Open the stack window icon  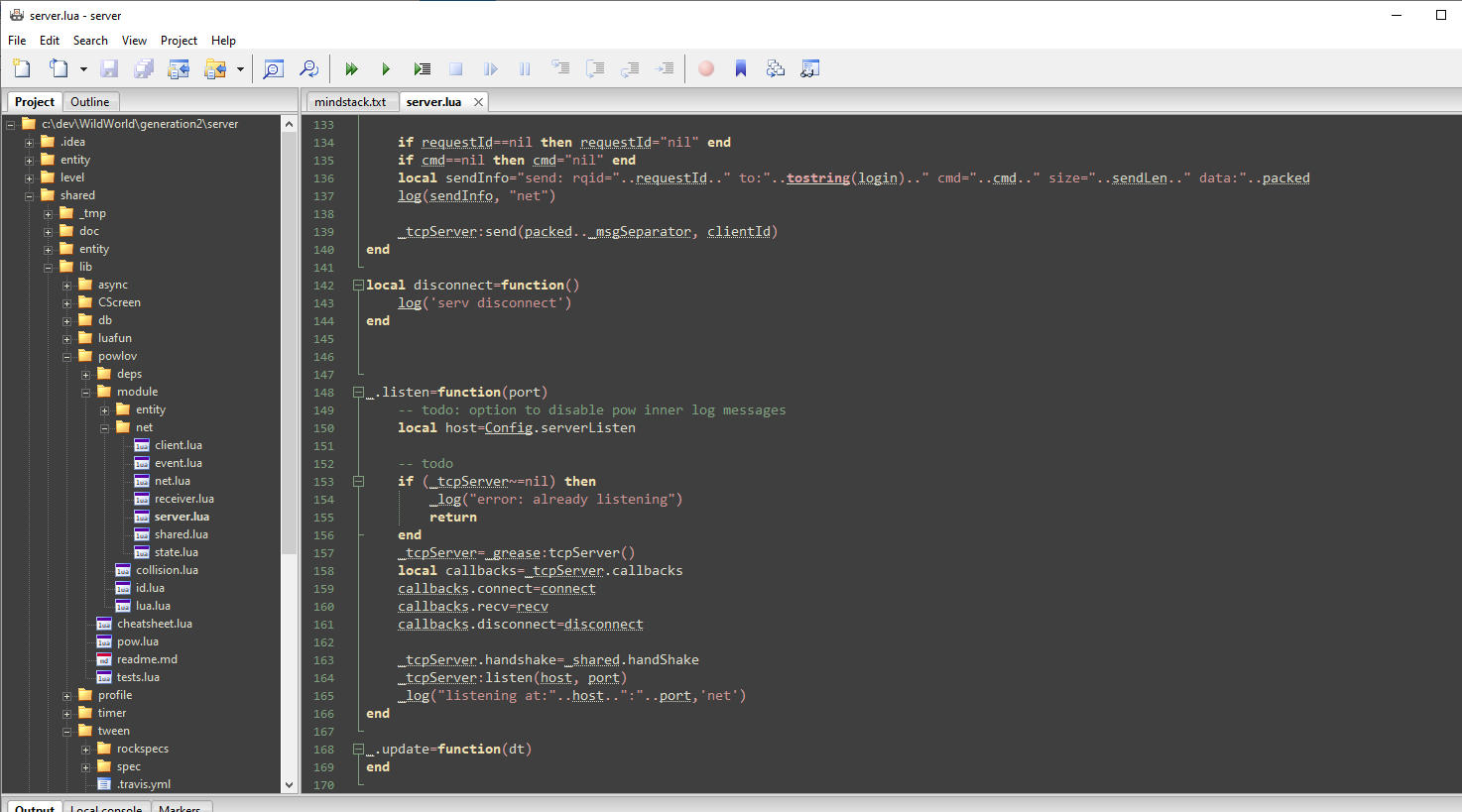(776, 68)
